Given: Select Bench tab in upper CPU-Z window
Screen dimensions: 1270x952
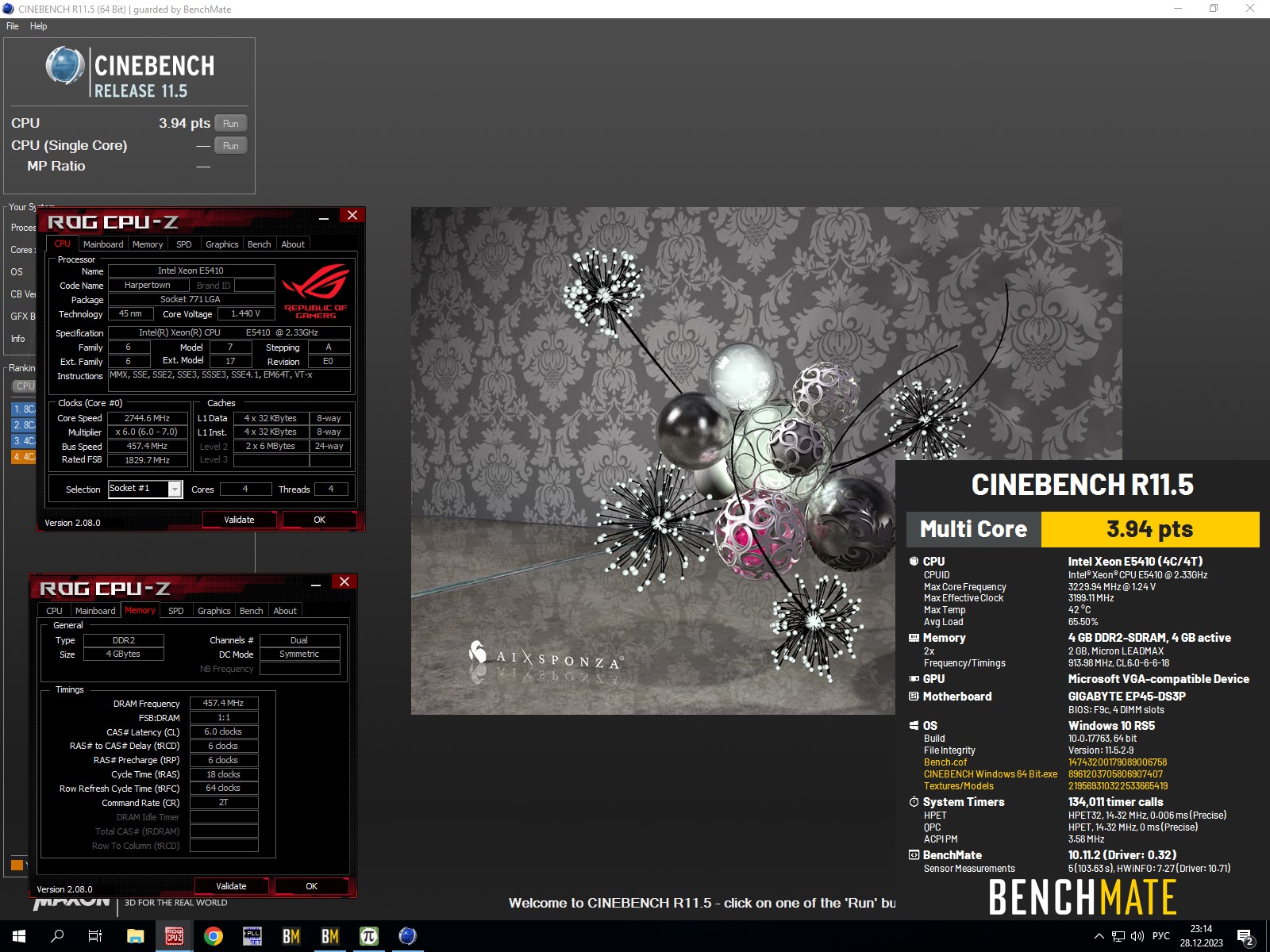Looking at the screenshot, I should tap(260, 244).
